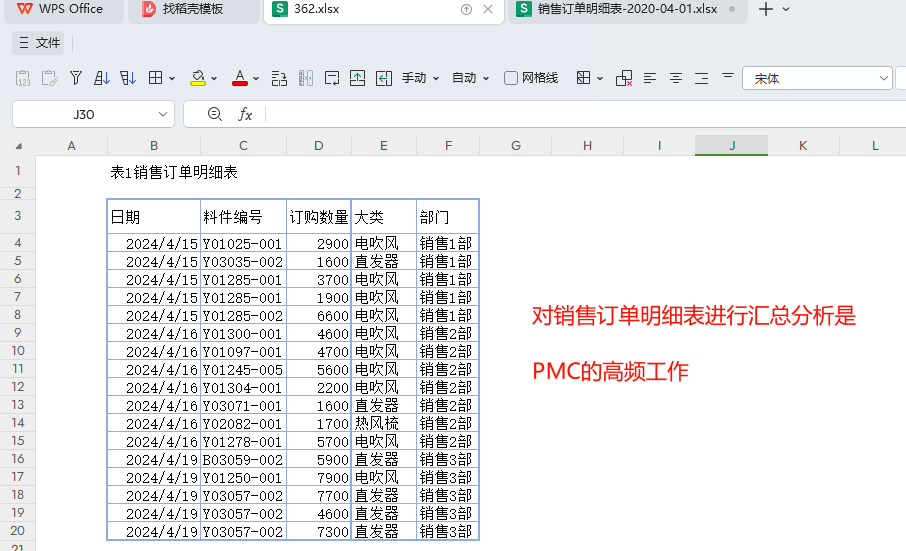This screenshot has width=906, height=551.
Task: Switch to the 销售订单明细表-2020-04-01.xlsx tab
Action: click(627, 9)
